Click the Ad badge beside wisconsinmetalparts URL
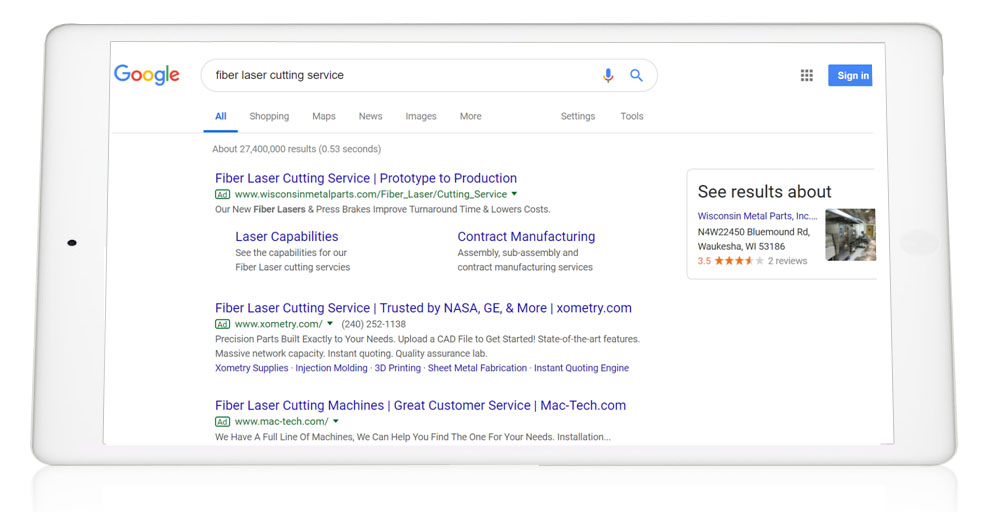The height and width of the screenshot is (512, 983). [223, 194]
